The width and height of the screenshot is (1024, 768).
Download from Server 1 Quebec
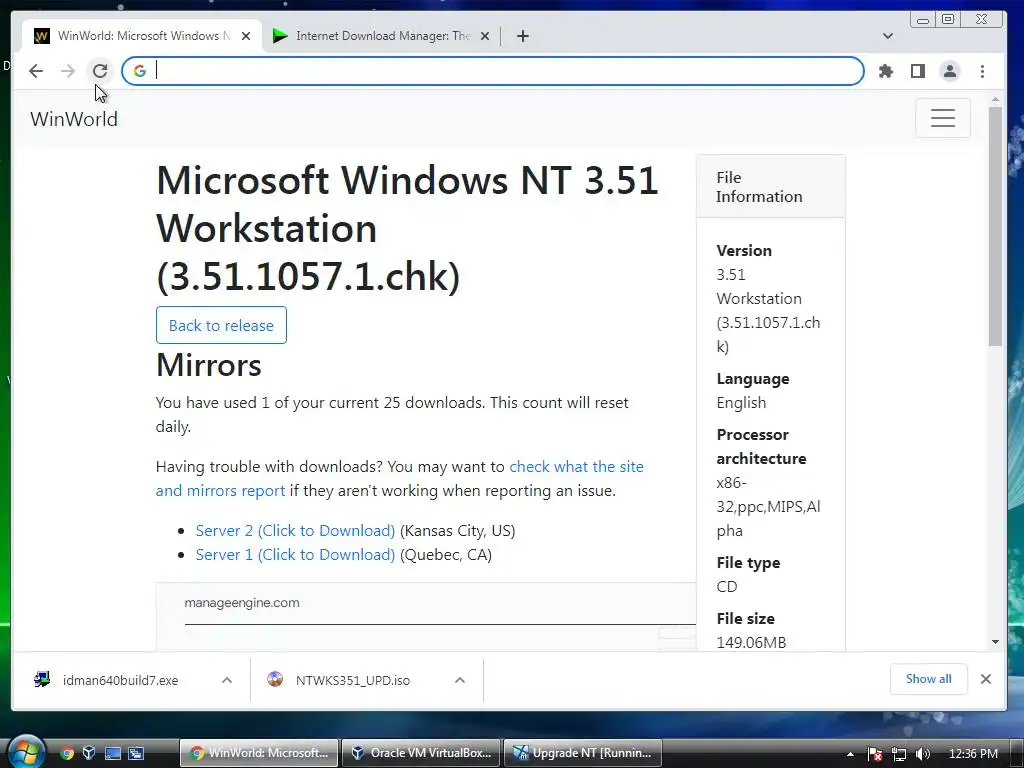point(295,554)
